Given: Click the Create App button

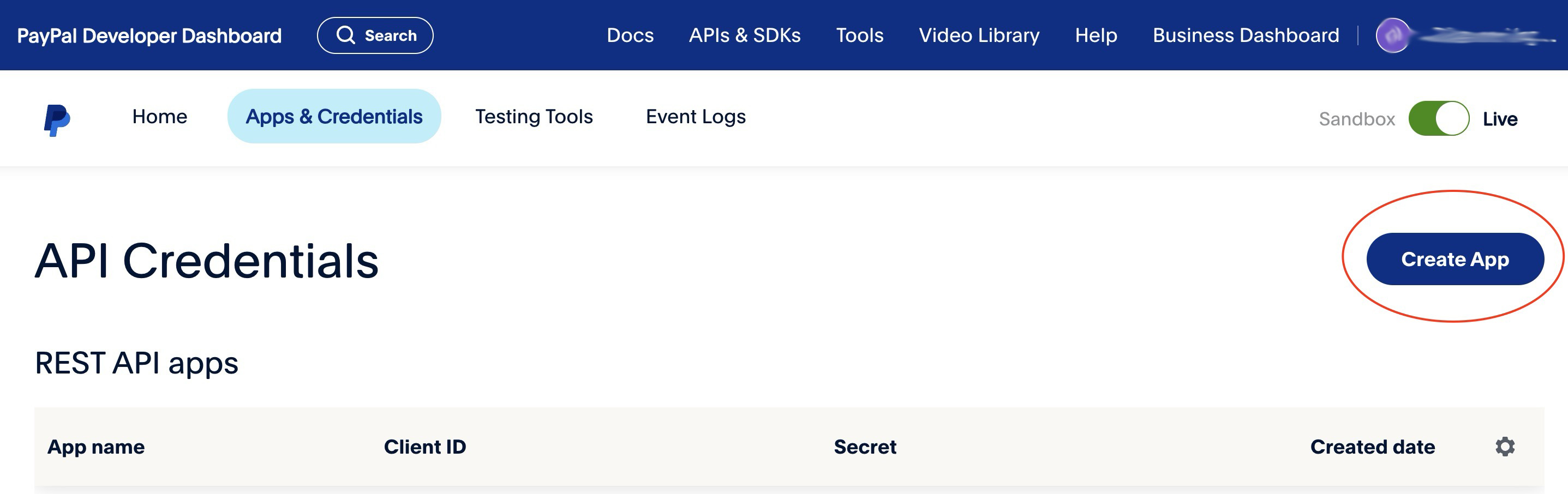Looking at the screenshot, I should point(1455,259).
